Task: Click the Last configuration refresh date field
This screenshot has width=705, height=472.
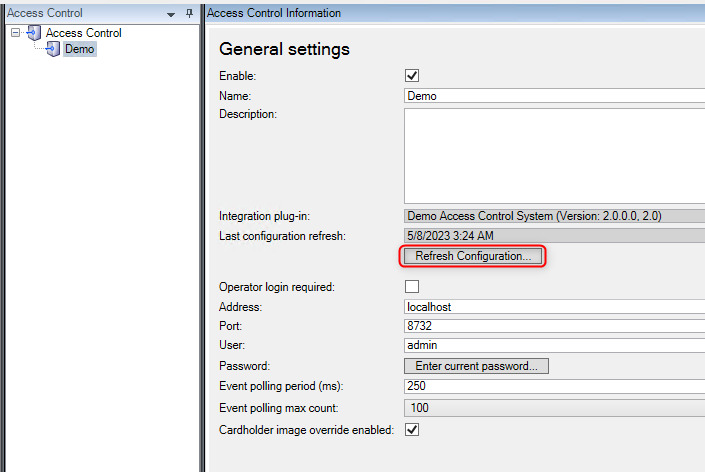Action: tap(553, 235)
